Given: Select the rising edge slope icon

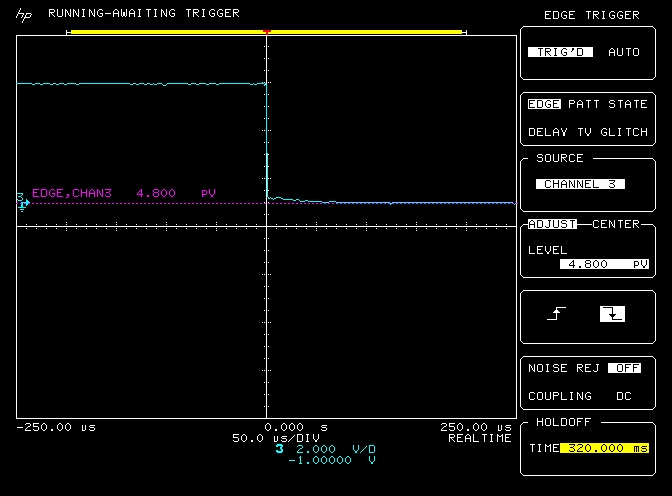Looking at the screenshot, I should [556, 314].
